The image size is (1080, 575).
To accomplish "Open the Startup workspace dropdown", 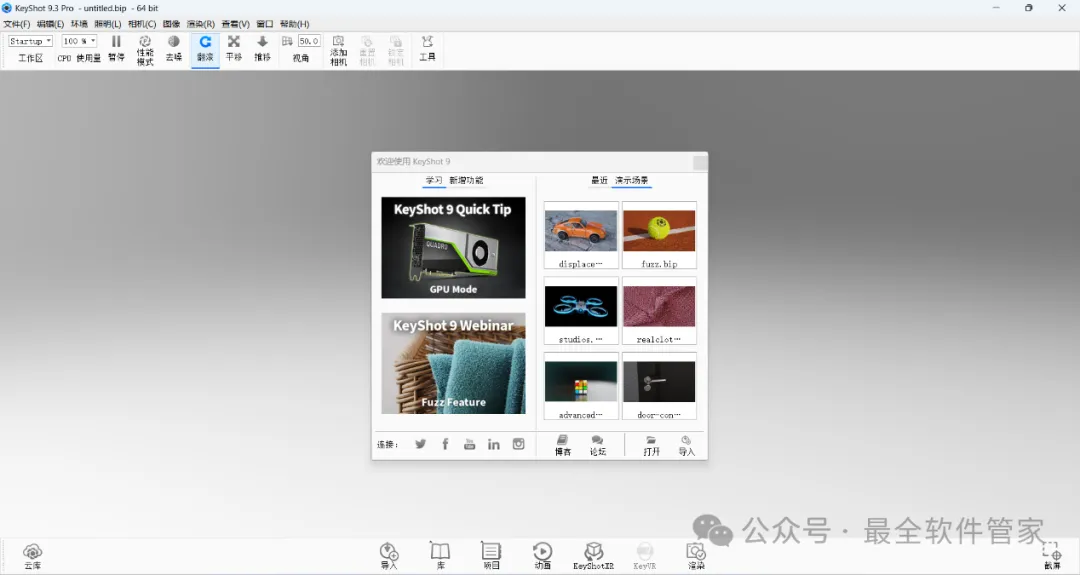I will click(x=30, y=41).
